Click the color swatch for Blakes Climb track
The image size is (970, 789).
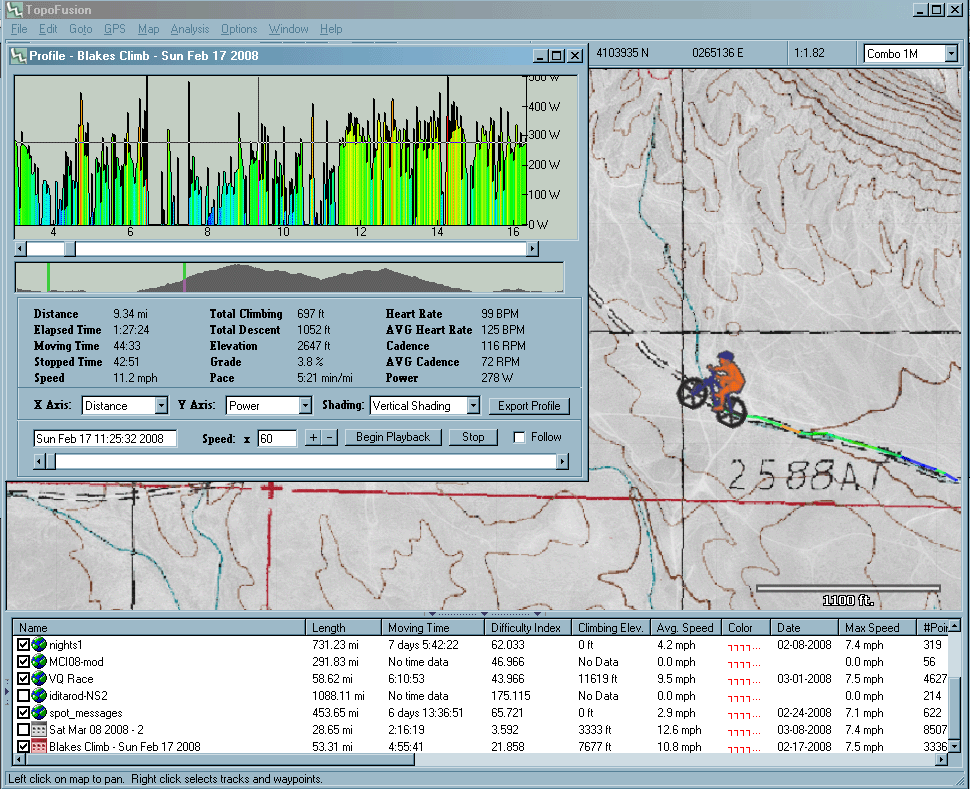(x=744, y=748)
